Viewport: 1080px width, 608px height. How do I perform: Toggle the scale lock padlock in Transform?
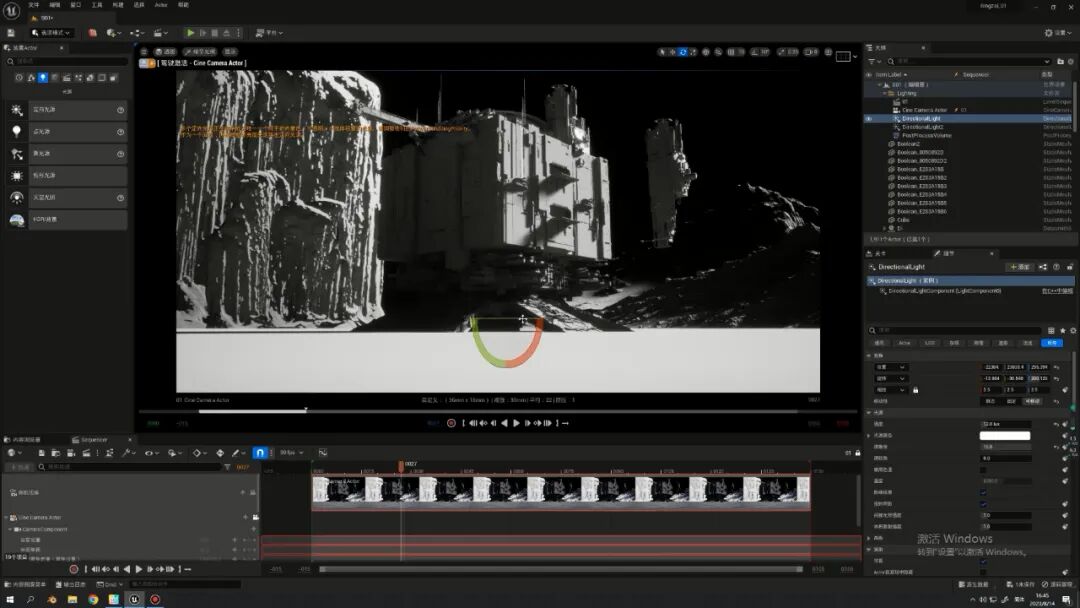tap(915, 390)
